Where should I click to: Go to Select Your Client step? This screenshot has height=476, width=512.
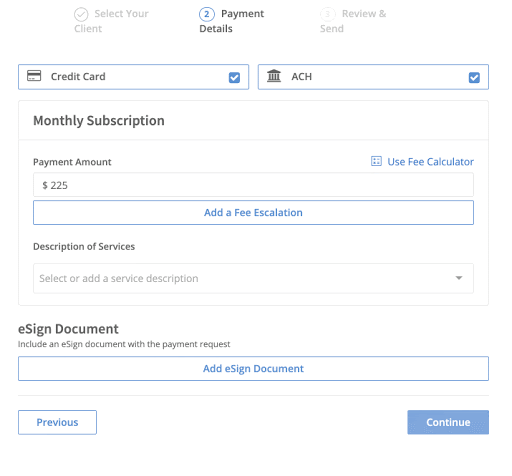coord(111,21)
